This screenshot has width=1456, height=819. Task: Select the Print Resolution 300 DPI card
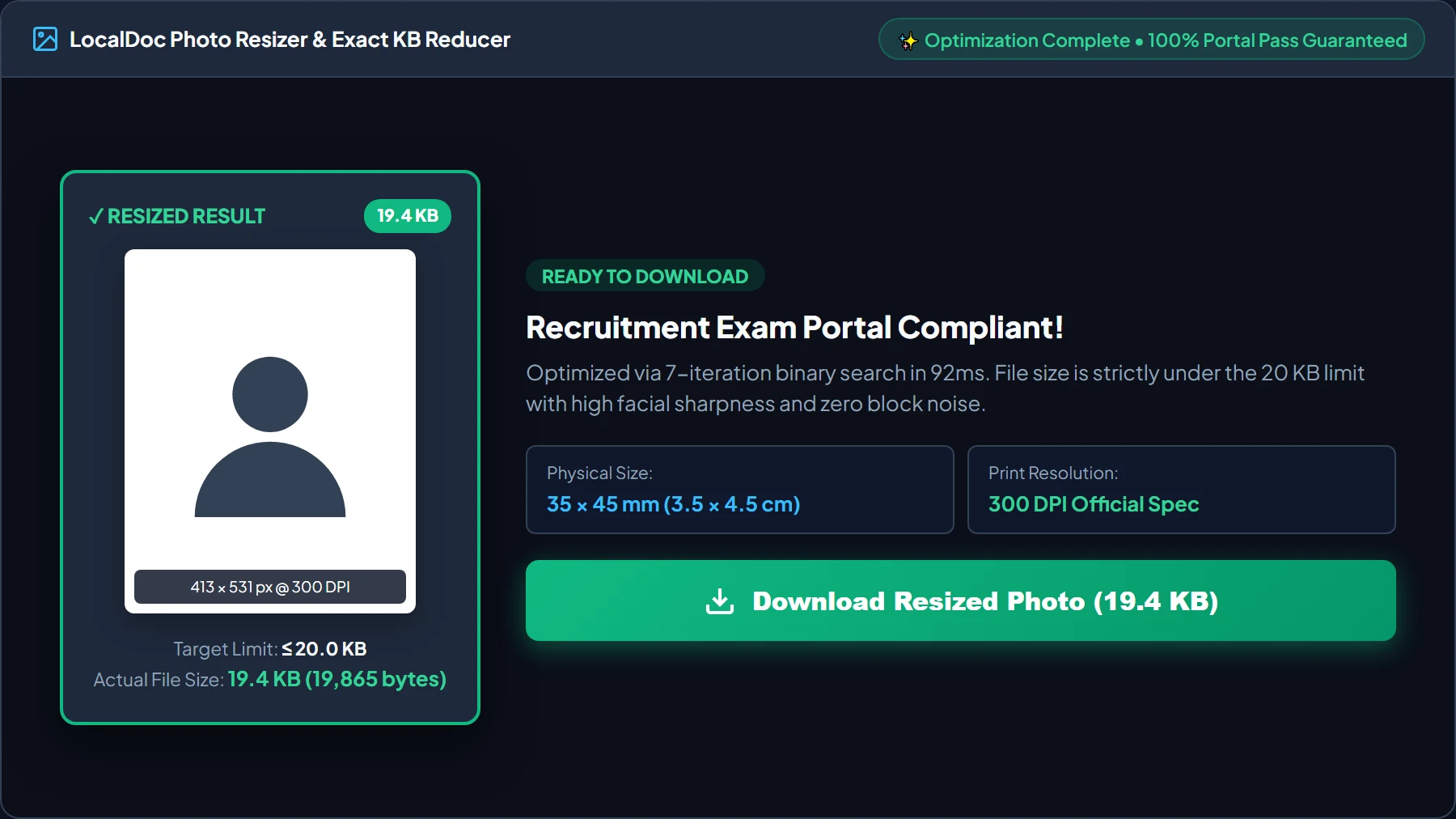(1181, 490)
